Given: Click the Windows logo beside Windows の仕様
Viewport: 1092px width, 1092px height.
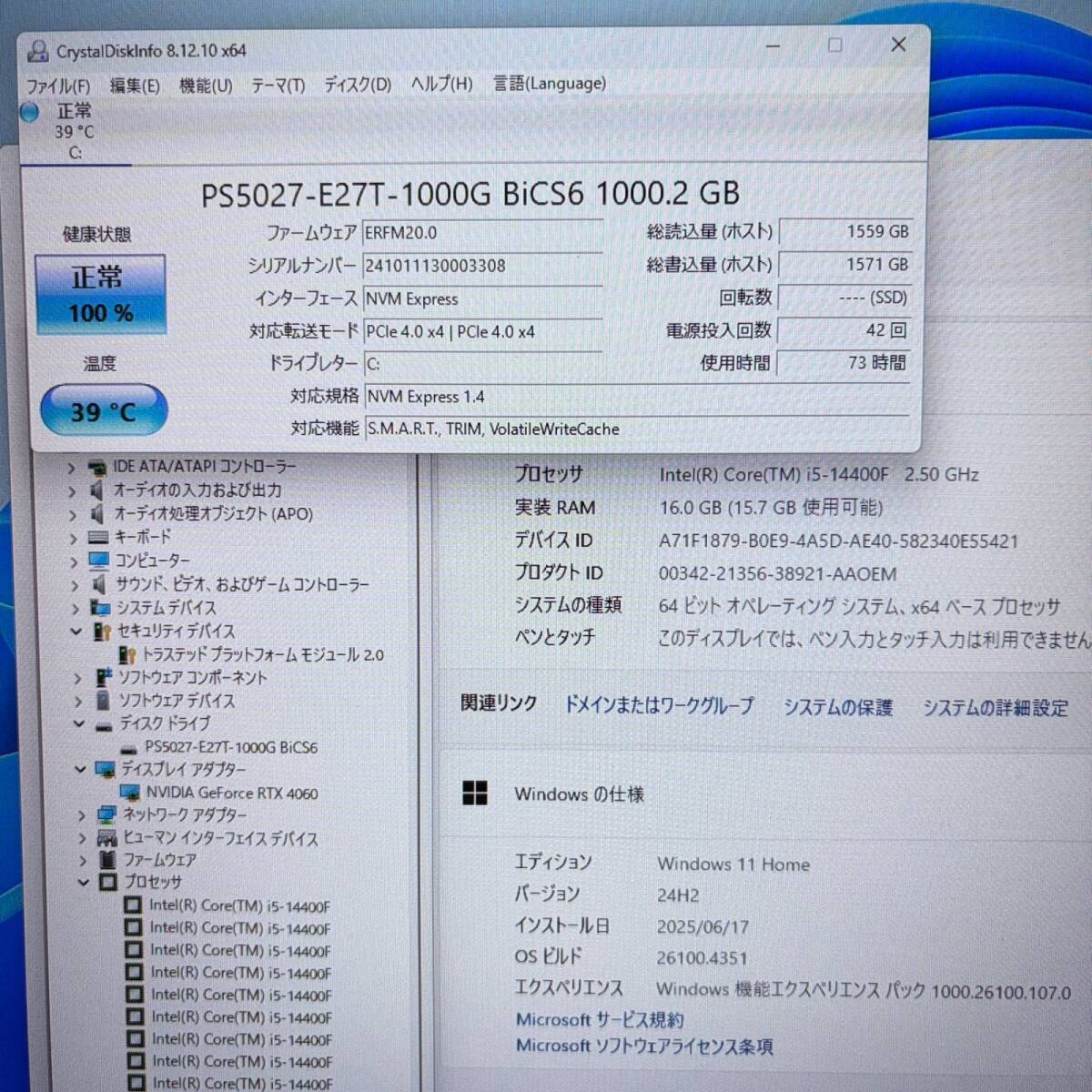Looking at the screenshot, I should (x=475, y=794).
